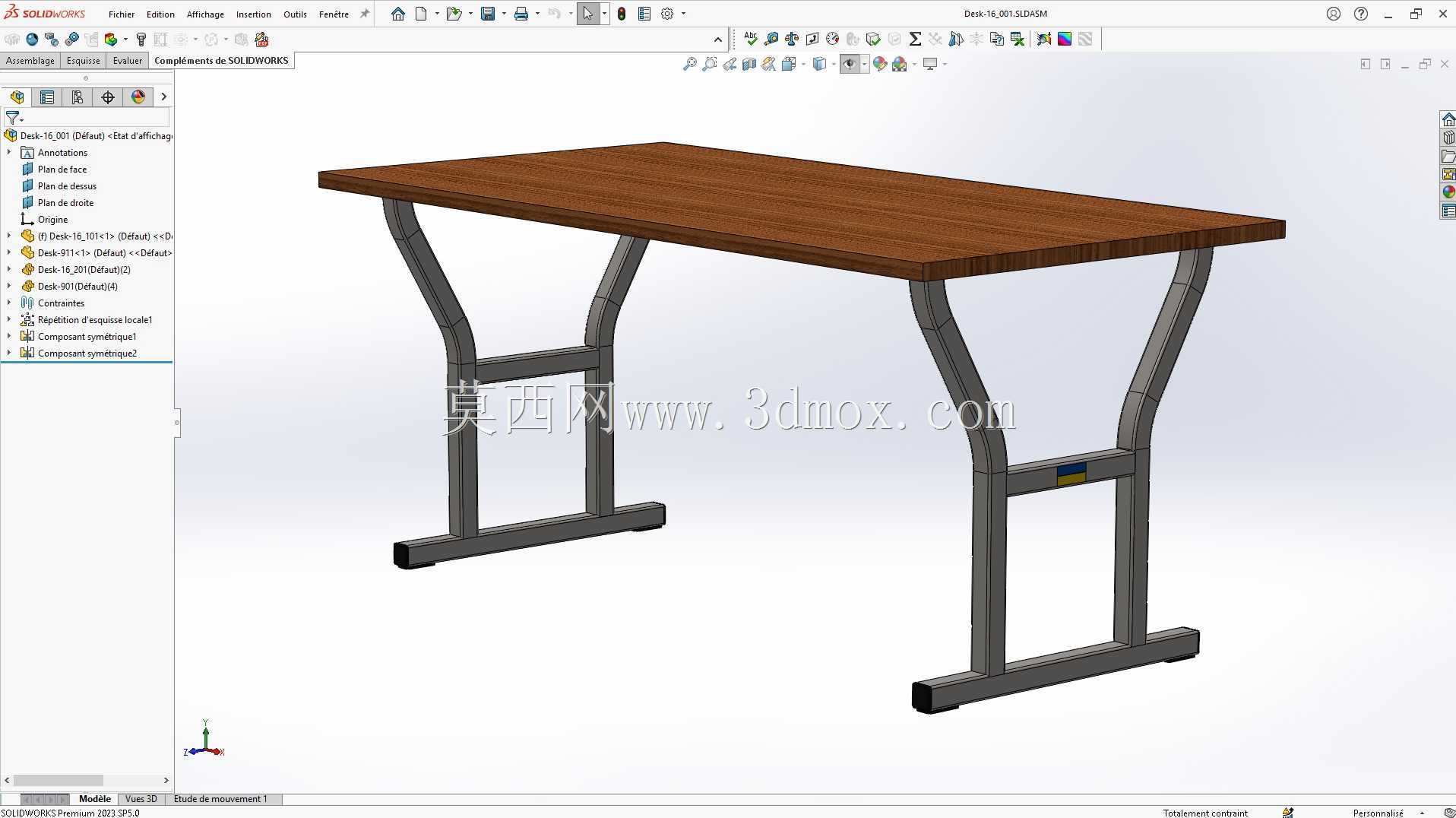This screenshot has width=1456, height=818.
Task: Open the Edition menu
Action: [160, 14]
